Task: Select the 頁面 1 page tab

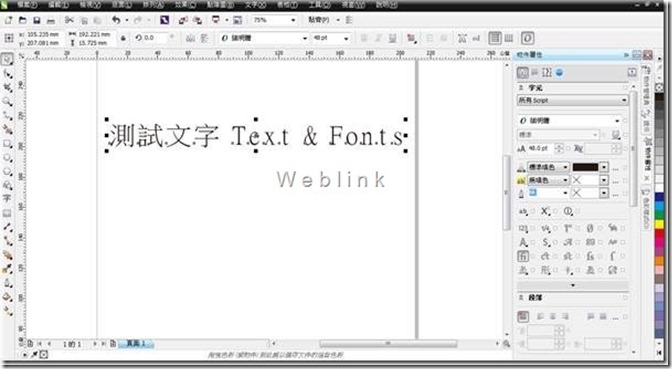Action: pyautogui.click(x=135, y=343)
